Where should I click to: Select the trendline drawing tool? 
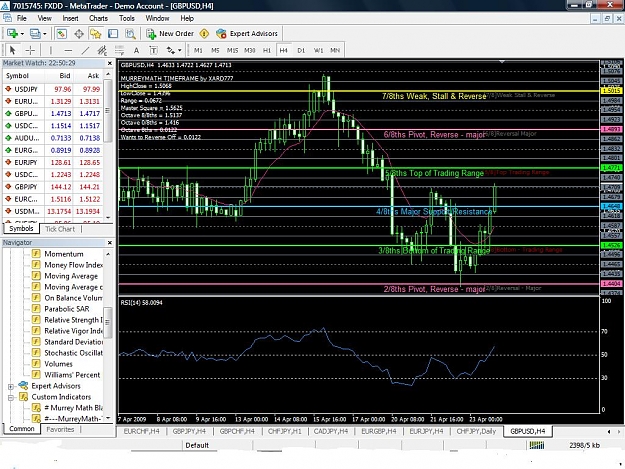coord(85,50)
